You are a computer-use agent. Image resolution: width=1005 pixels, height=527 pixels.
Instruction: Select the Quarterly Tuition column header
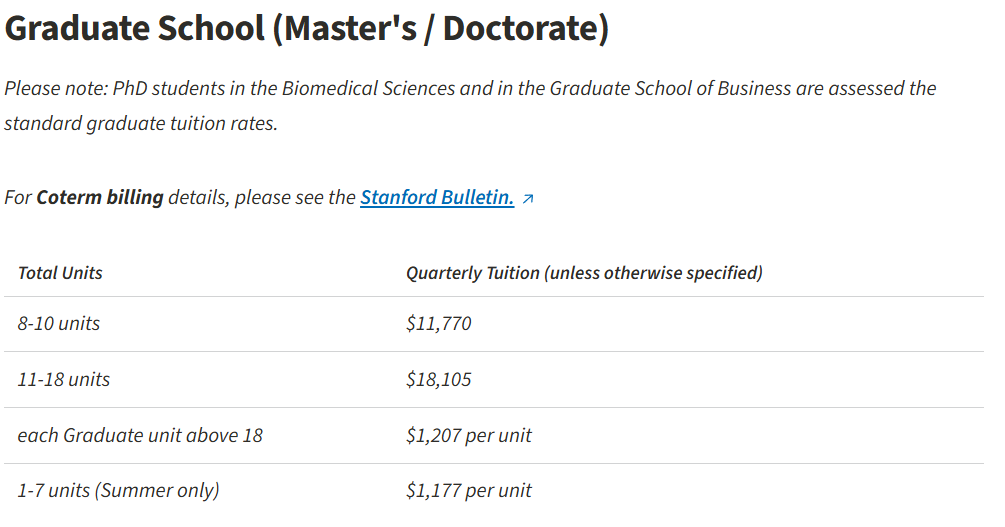(584, 273)
